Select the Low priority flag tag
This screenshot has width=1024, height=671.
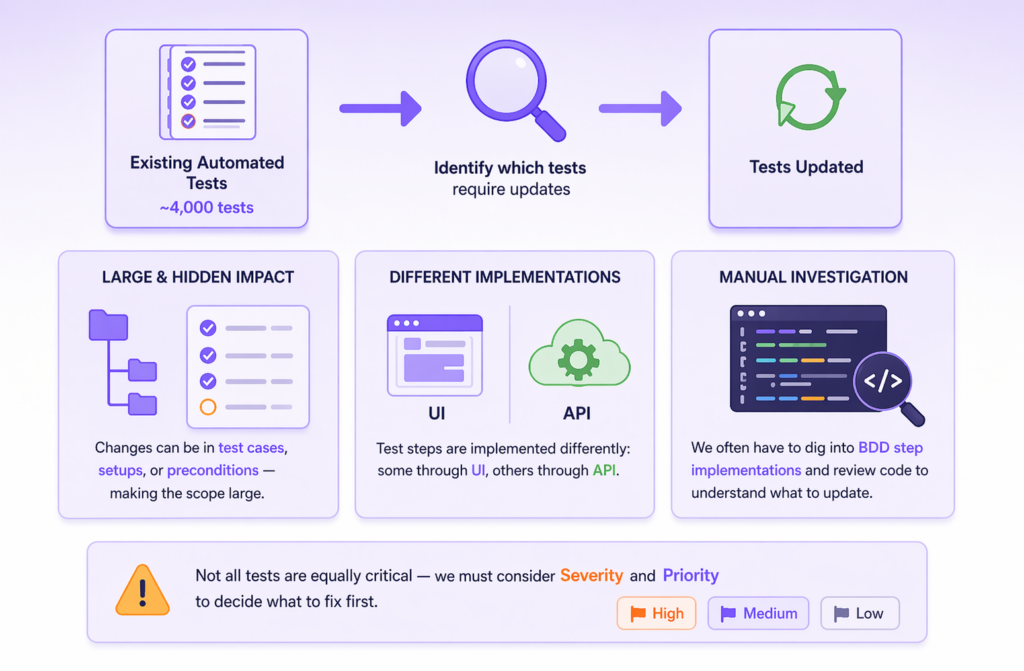click(859, 613)
